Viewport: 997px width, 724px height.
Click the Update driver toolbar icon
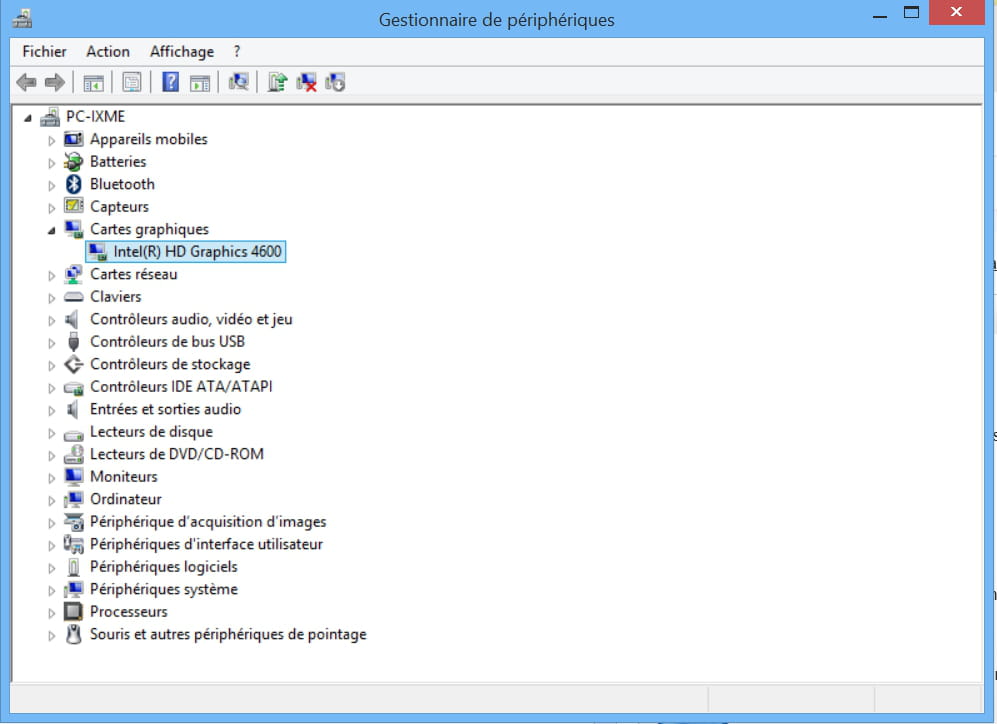(277, 82)
